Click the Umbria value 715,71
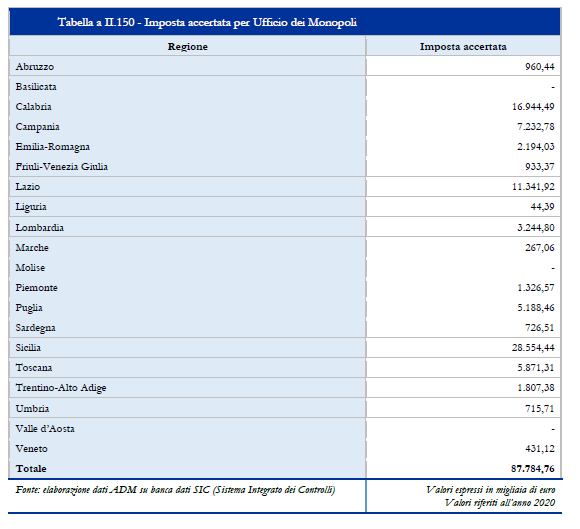This screenshot has height=529, width=580. pos(540,408)
